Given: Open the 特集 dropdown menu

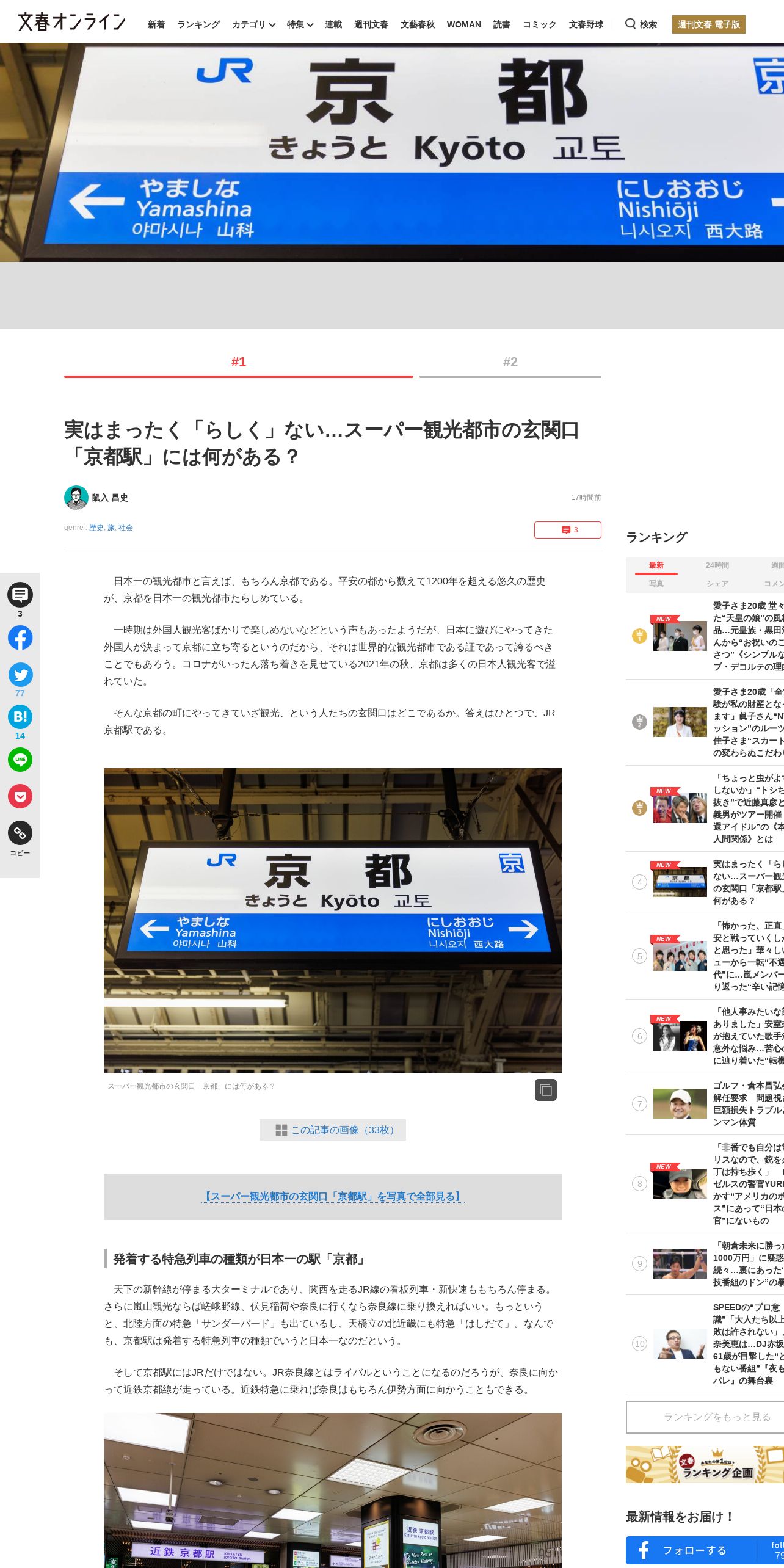Looking at the screenshot, I should tap(300, 24).
